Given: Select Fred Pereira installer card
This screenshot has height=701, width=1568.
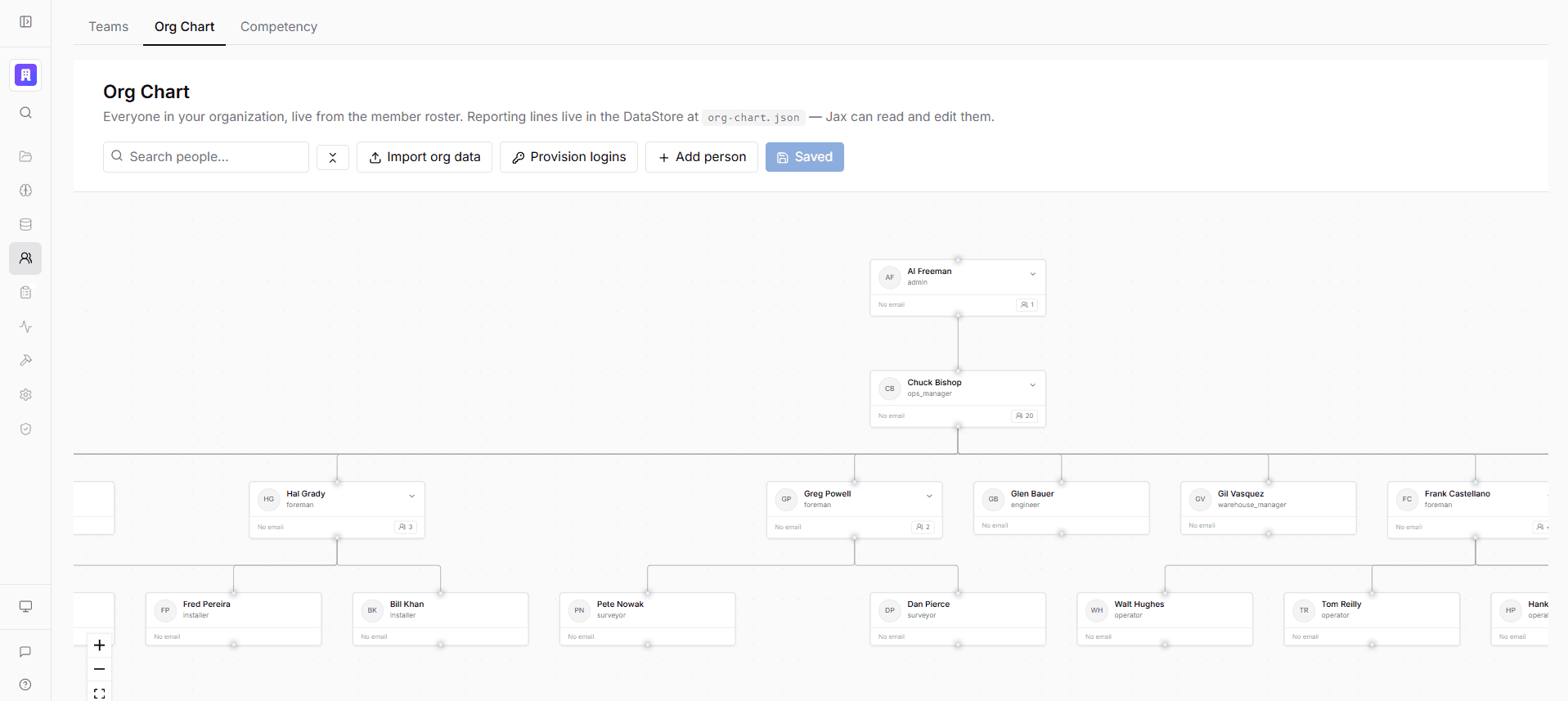Looking at the screenshot, I should [x=234, y=619].
